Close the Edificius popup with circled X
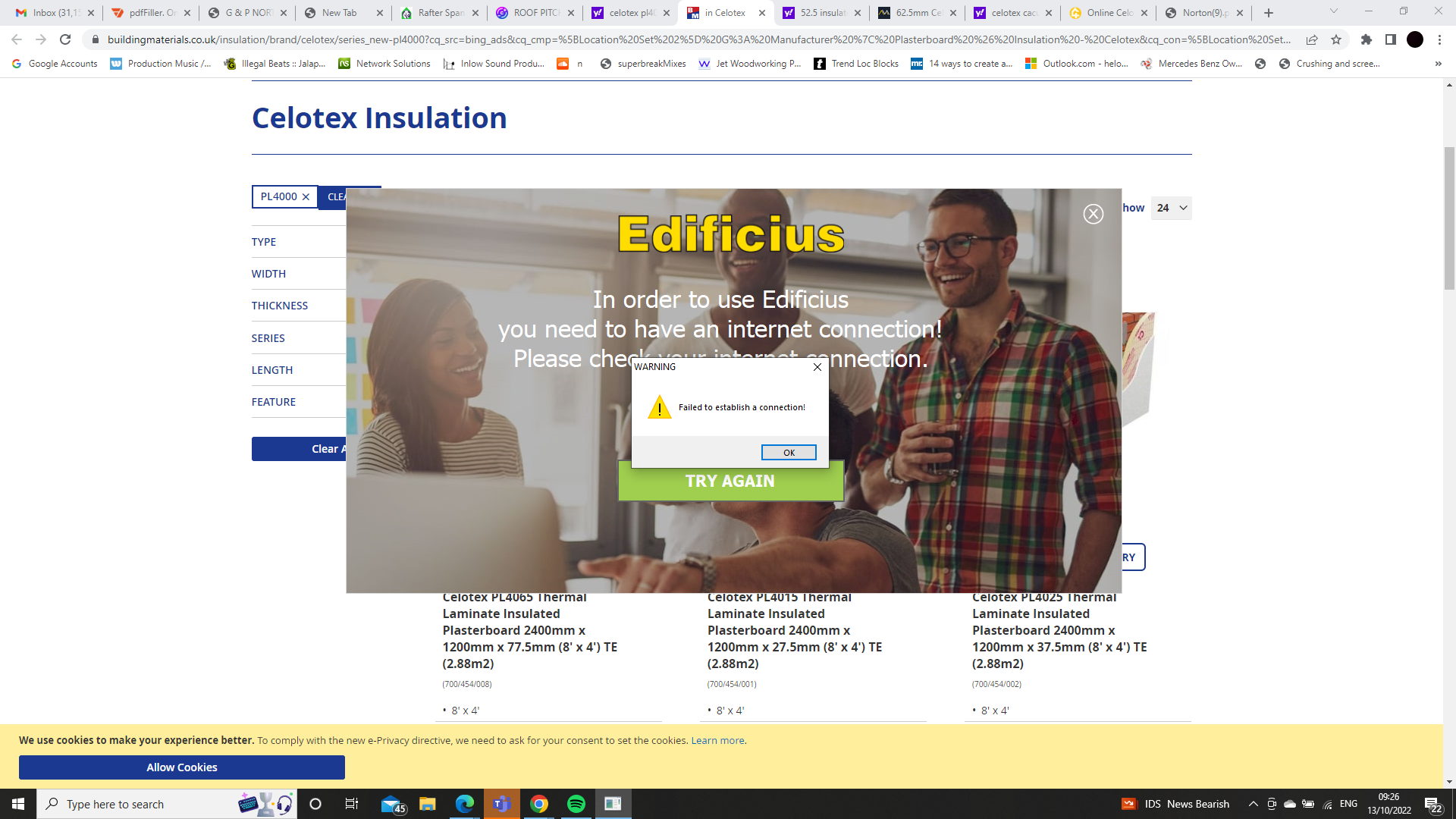Screen dimensions: 1456x819 point(1093,215)
